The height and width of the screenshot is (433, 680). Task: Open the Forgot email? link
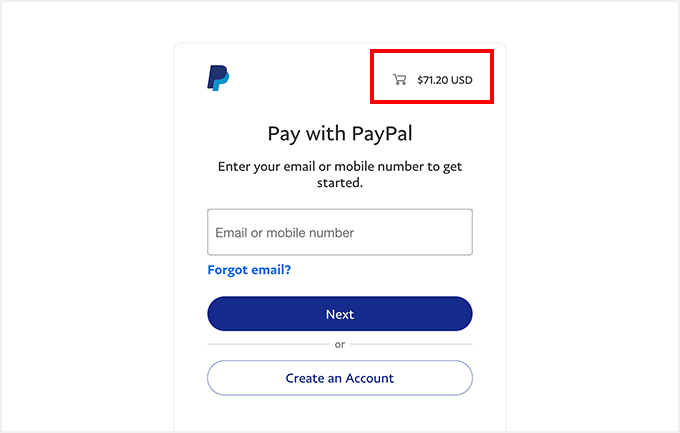249,270
